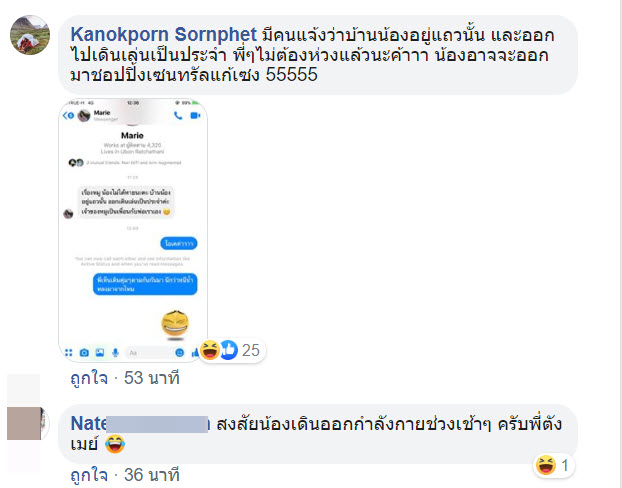Click the phone call icon in screenshot
Screen dimensions: 622x488
pos(178,115)
